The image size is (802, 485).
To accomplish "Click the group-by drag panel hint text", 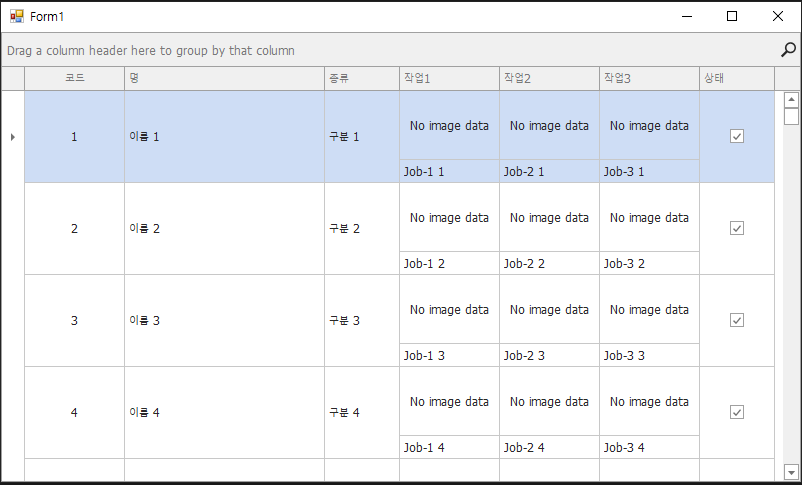I will pos(151,51).
